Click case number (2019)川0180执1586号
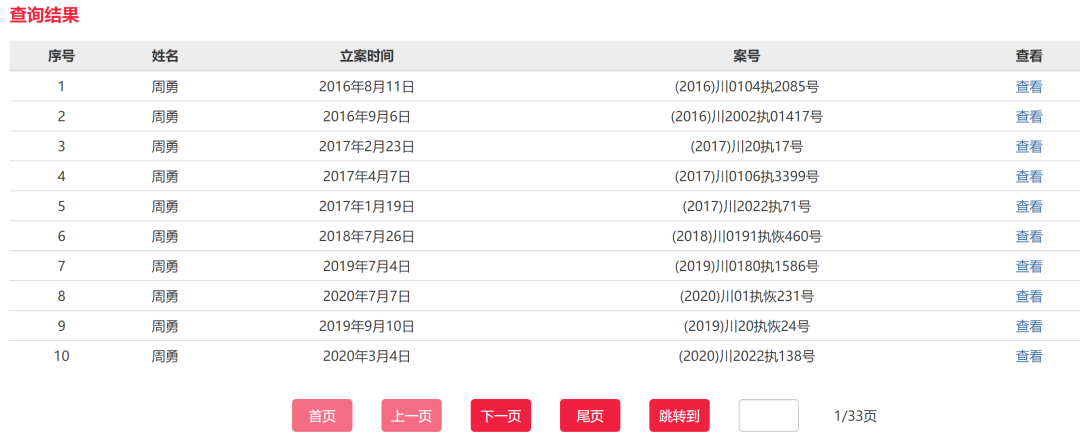 point(747,266)
